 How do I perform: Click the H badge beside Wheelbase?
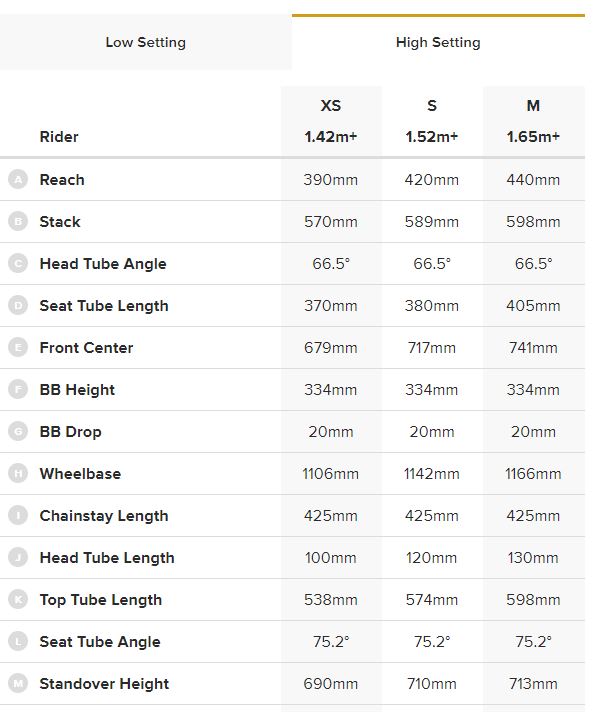click(17, 474)
